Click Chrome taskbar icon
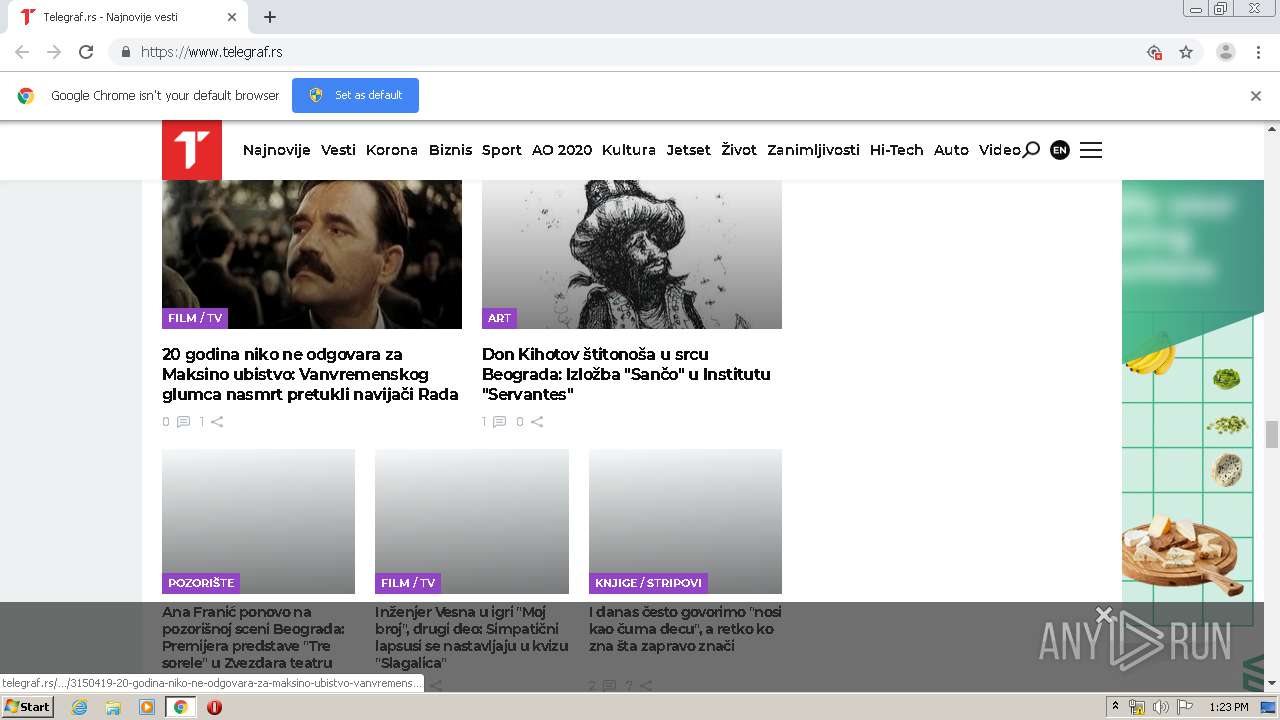This screenshot has height=720, width=1280. [180, 707]
